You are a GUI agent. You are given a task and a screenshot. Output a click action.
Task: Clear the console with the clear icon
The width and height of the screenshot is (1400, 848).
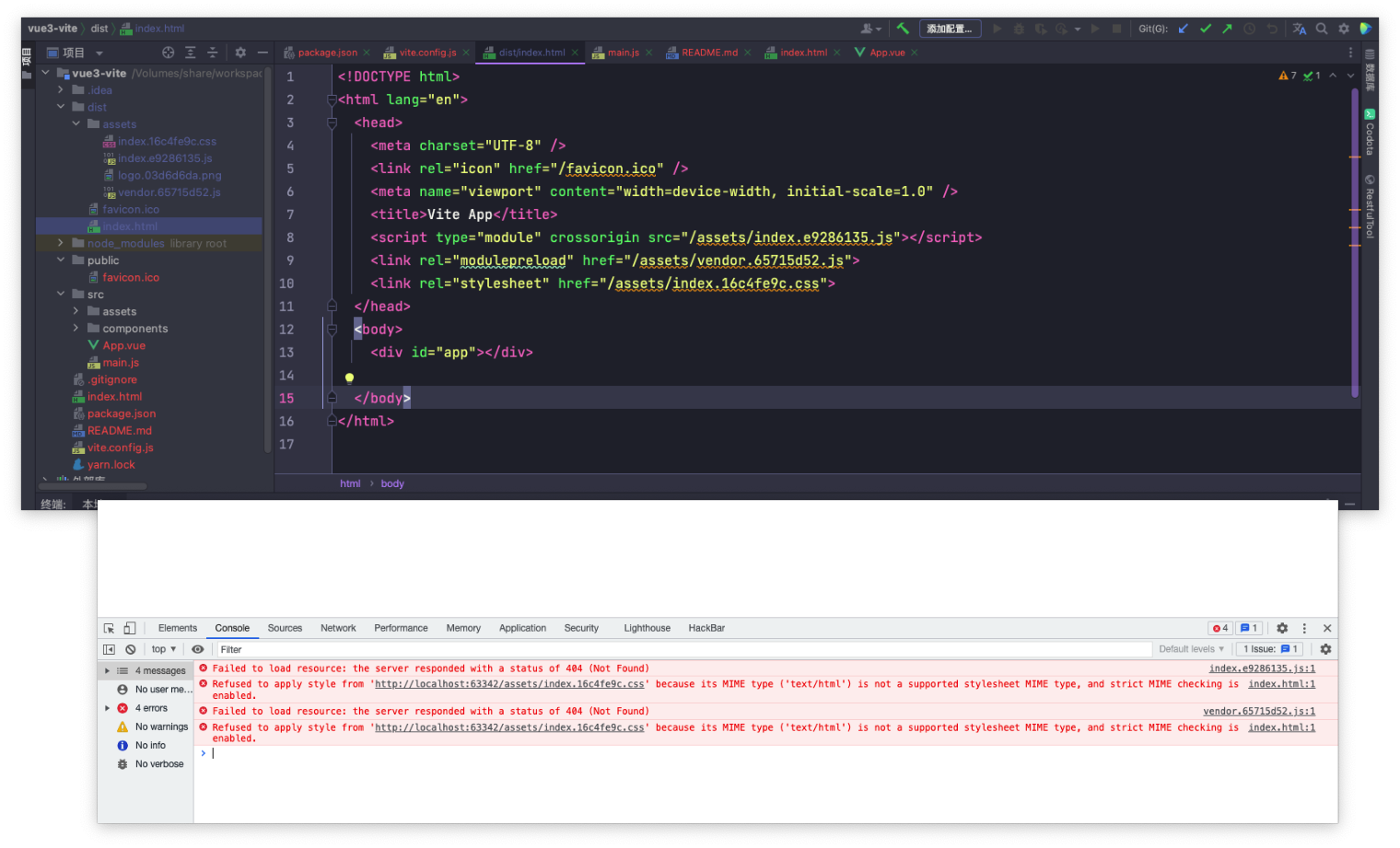[131, 649]
